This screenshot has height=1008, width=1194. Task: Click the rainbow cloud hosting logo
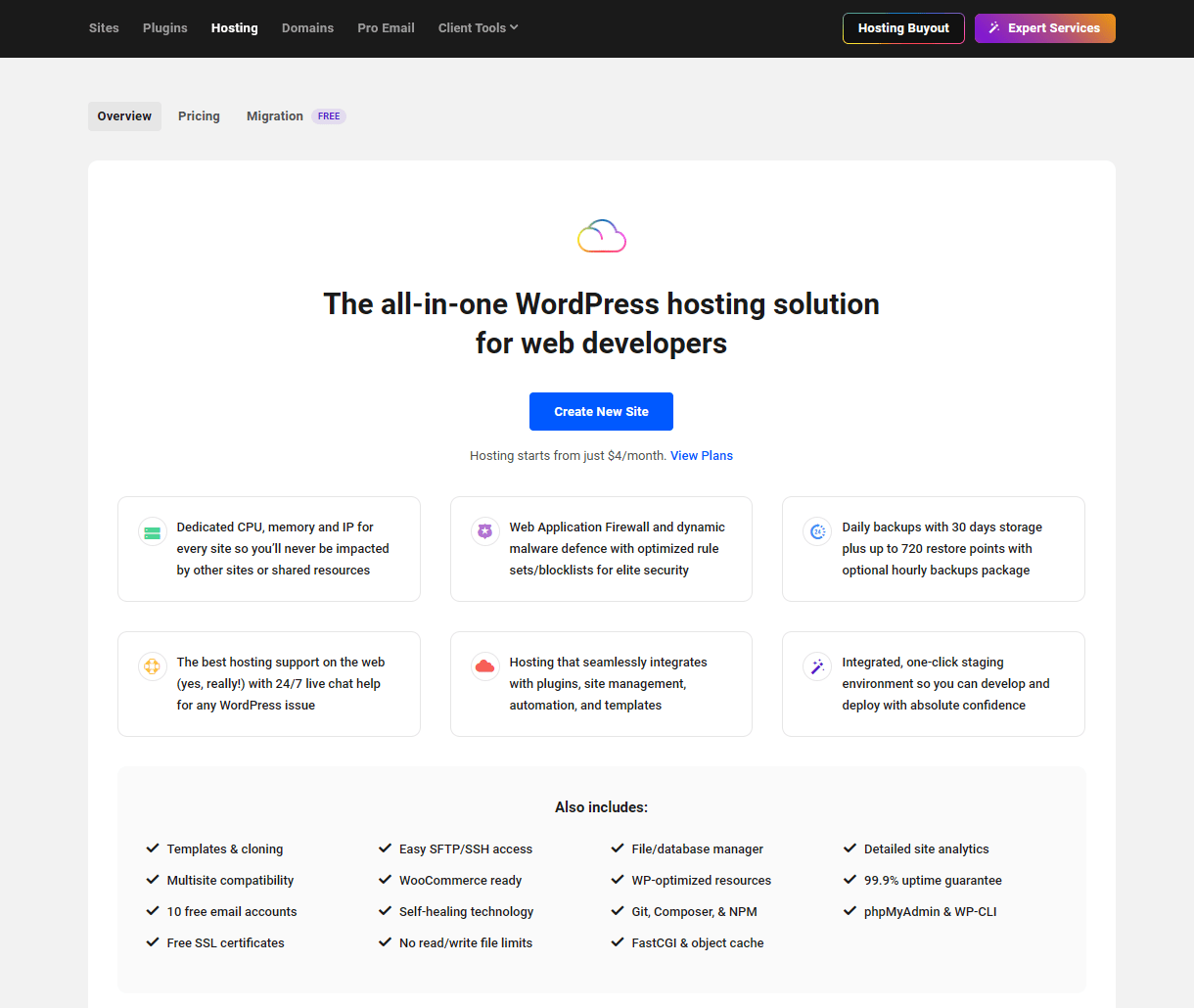click(x=601, y=236)
